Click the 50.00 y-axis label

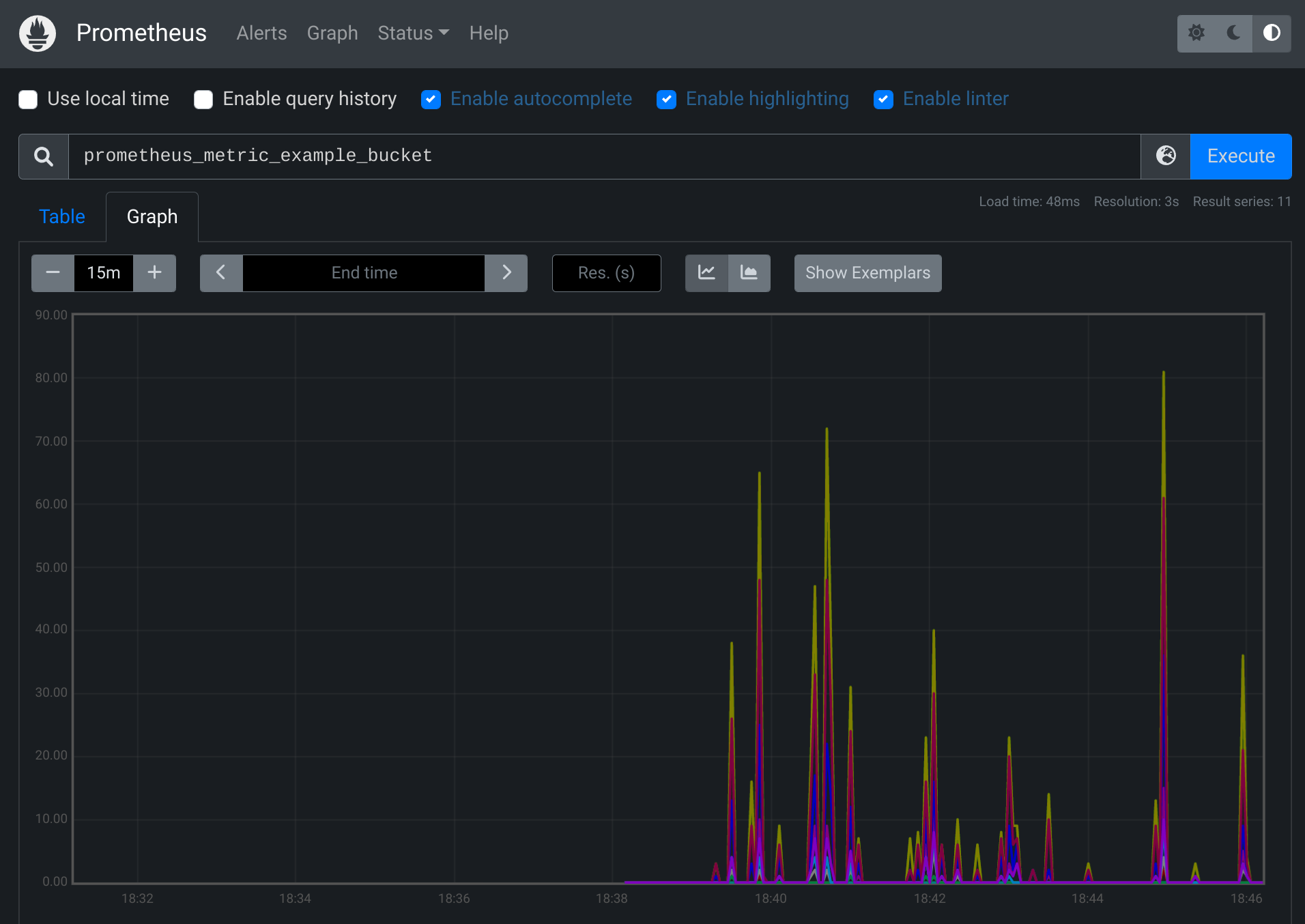point(51,568)
